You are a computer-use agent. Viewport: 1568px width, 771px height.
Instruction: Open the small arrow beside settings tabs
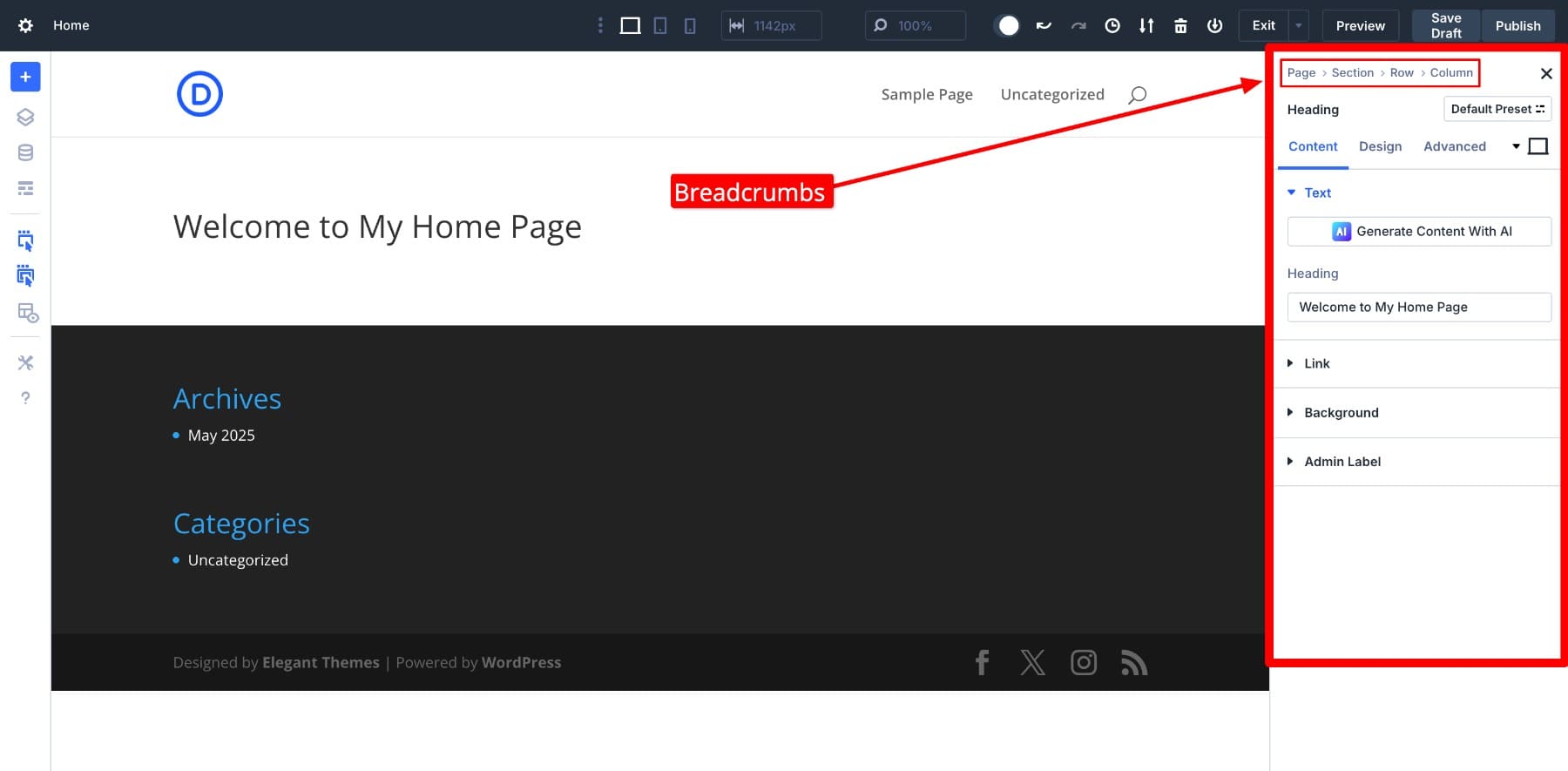click(x=1516, y=146)
